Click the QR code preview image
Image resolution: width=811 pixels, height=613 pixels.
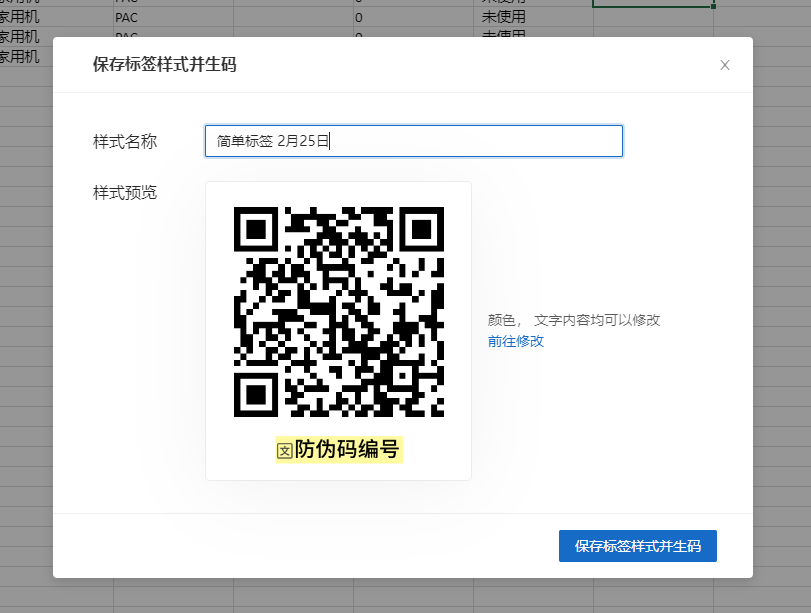click(x=339, y=312)
